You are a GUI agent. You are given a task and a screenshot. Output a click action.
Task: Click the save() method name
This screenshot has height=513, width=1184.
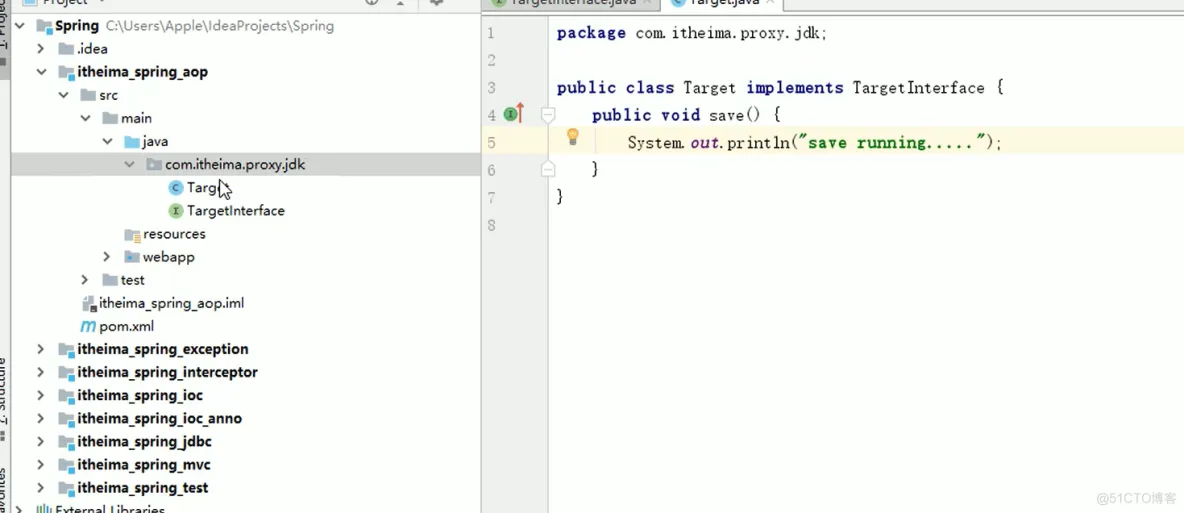(x=727, y=115)
